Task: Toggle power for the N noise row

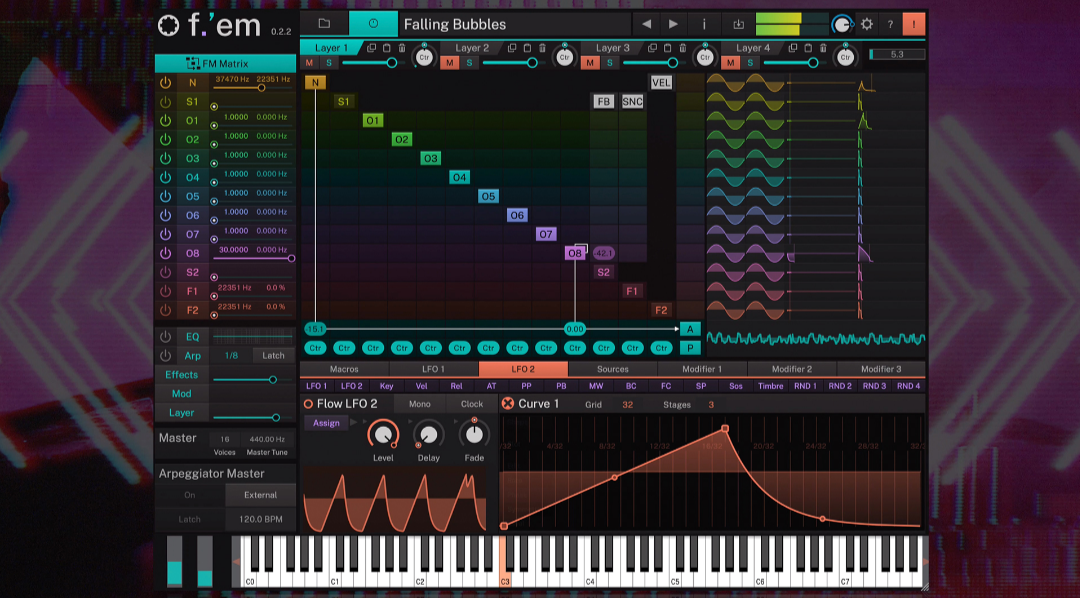Action: 165,82
